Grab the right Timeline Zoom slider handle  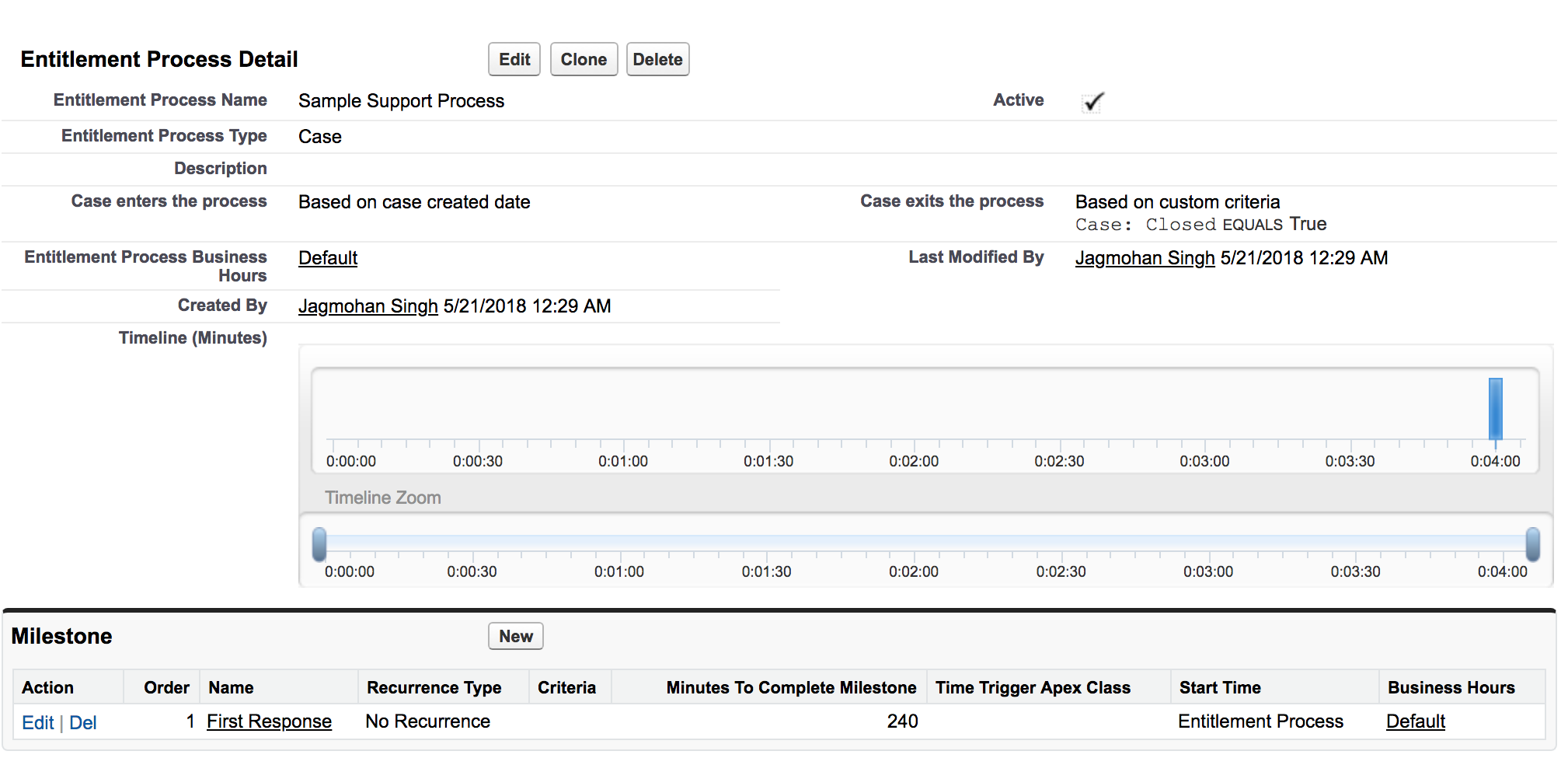click(1532, 544)
